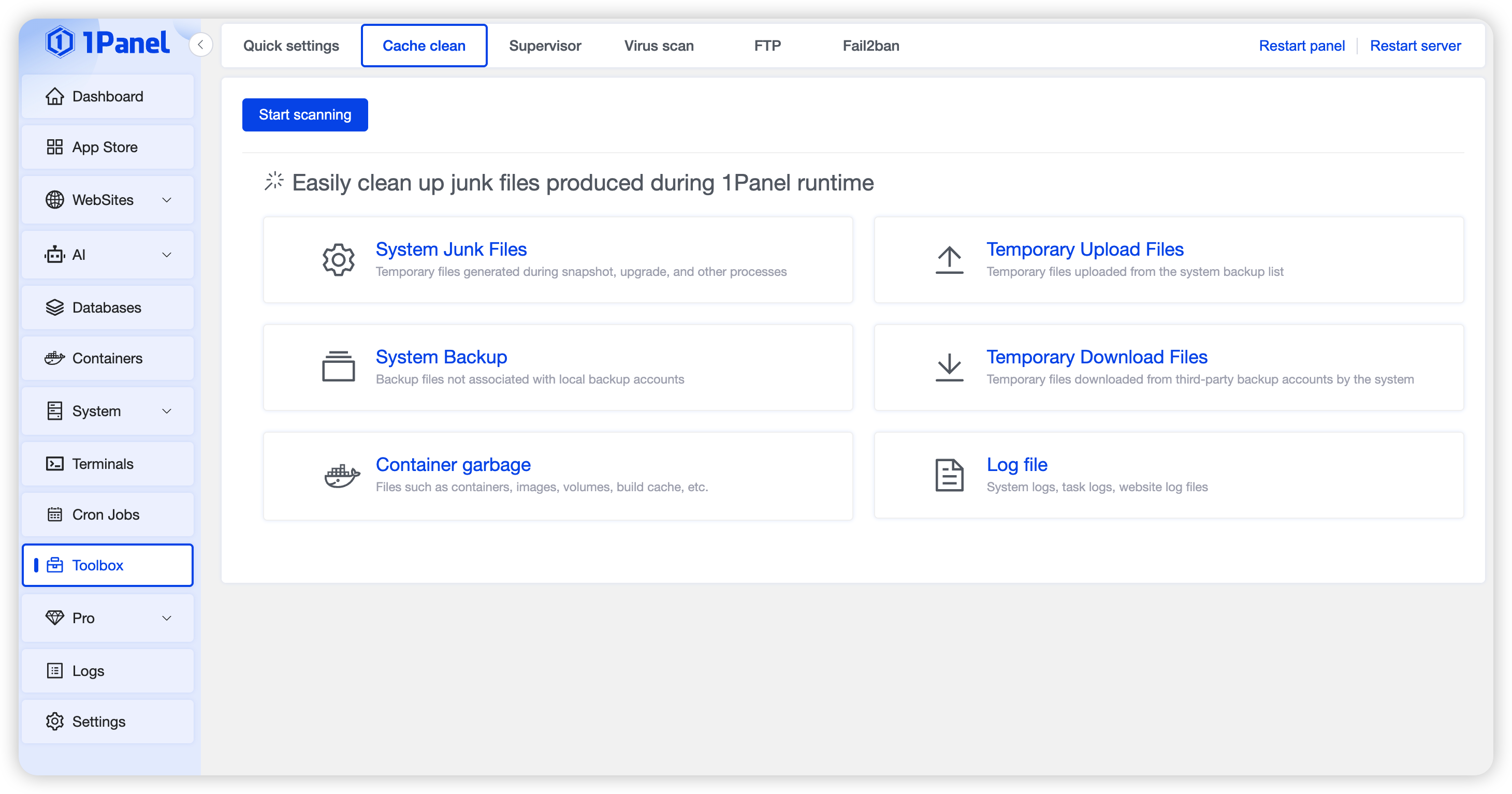This screenshot has width=1512, height=794.
Task: Click the Log file document icon
Action: pos(949,475)
